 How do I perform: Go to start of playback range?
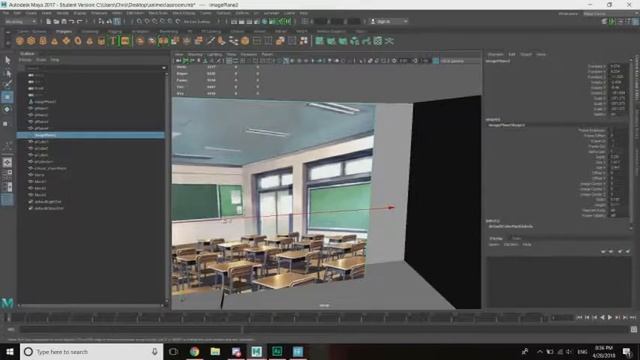580,318
